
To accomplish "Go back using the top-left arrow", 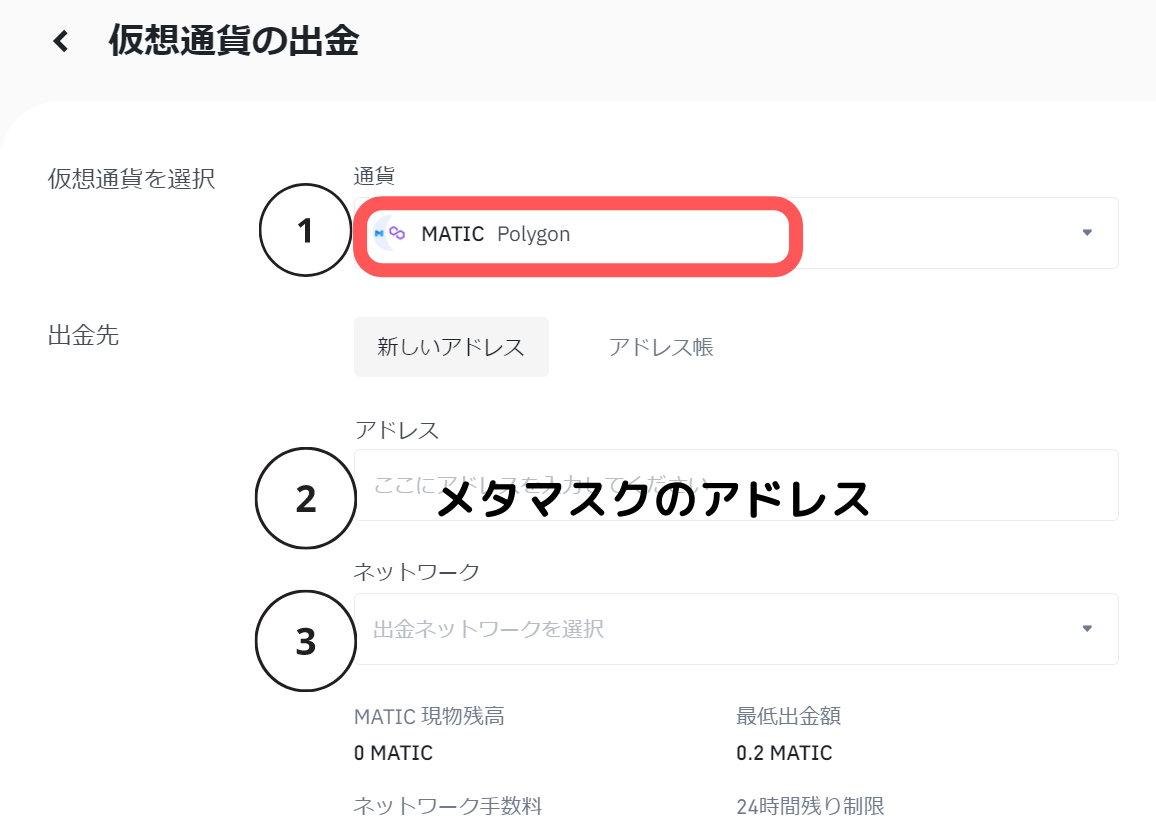I will 62,41.
